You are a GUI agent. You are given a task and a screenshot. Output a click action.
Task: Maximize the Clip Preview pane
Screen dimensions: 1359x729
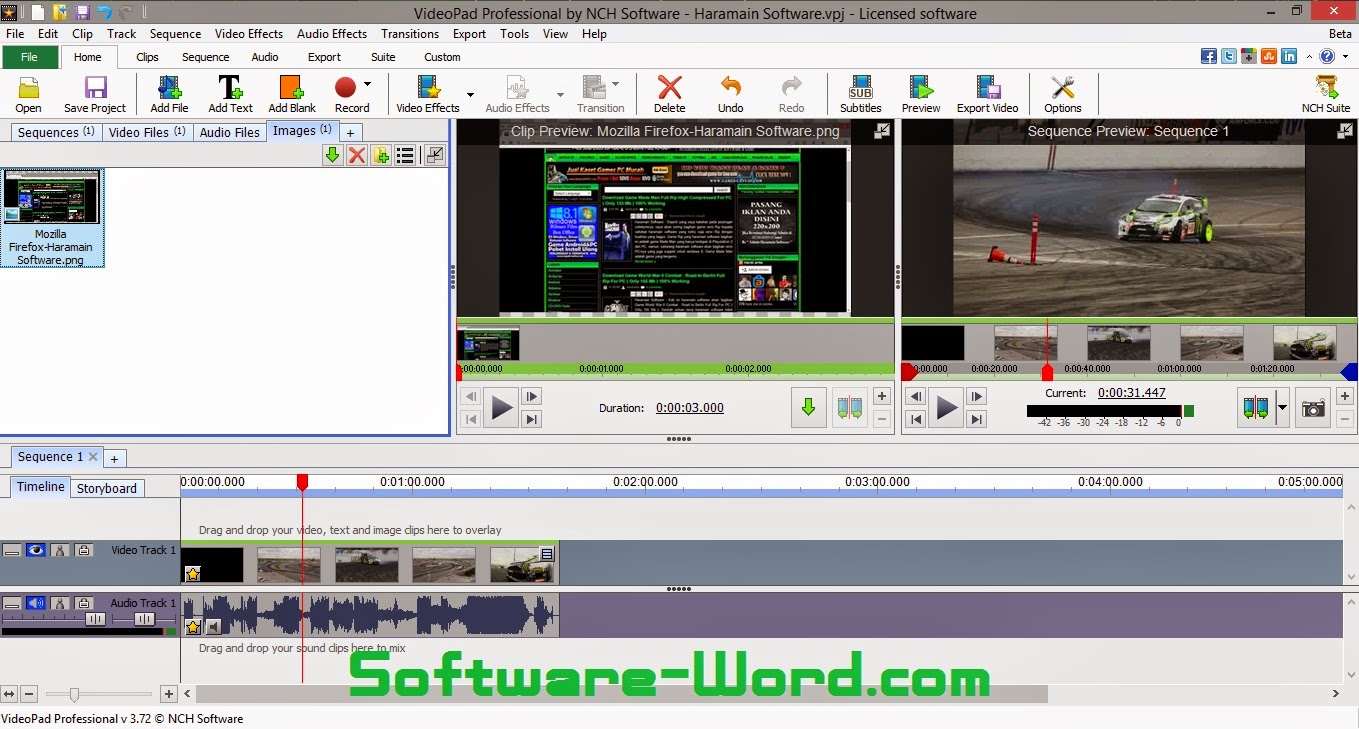[882, 130]
